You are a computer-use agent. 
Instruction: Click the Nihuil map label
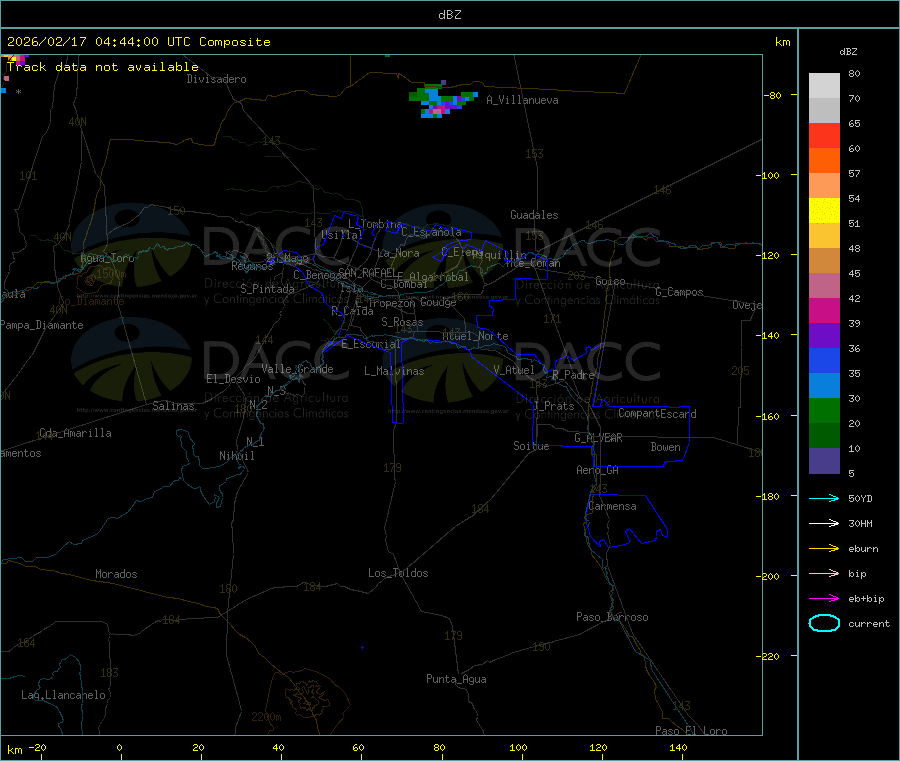[236, 456]
